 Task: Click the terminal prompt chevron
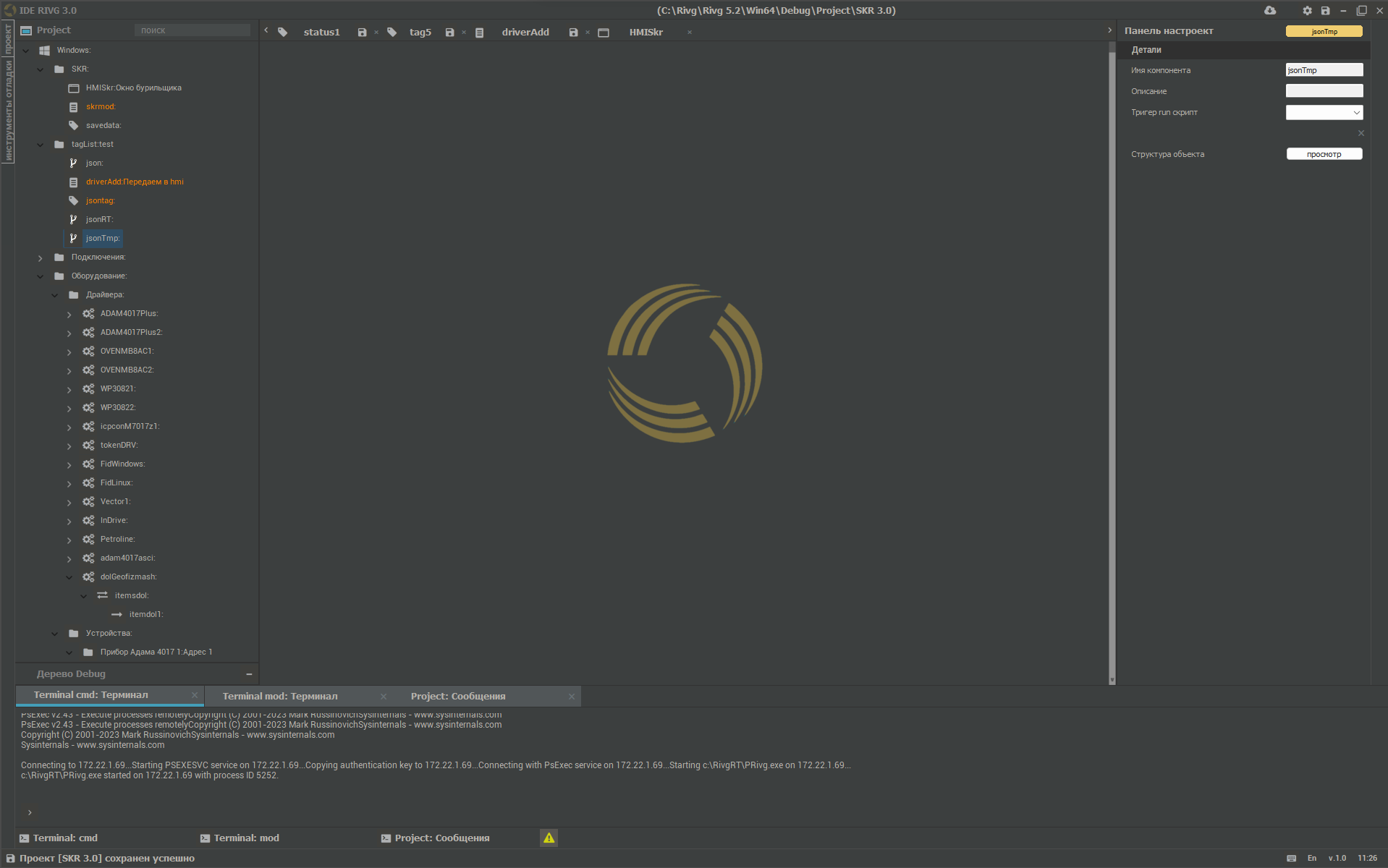point(30,813)
